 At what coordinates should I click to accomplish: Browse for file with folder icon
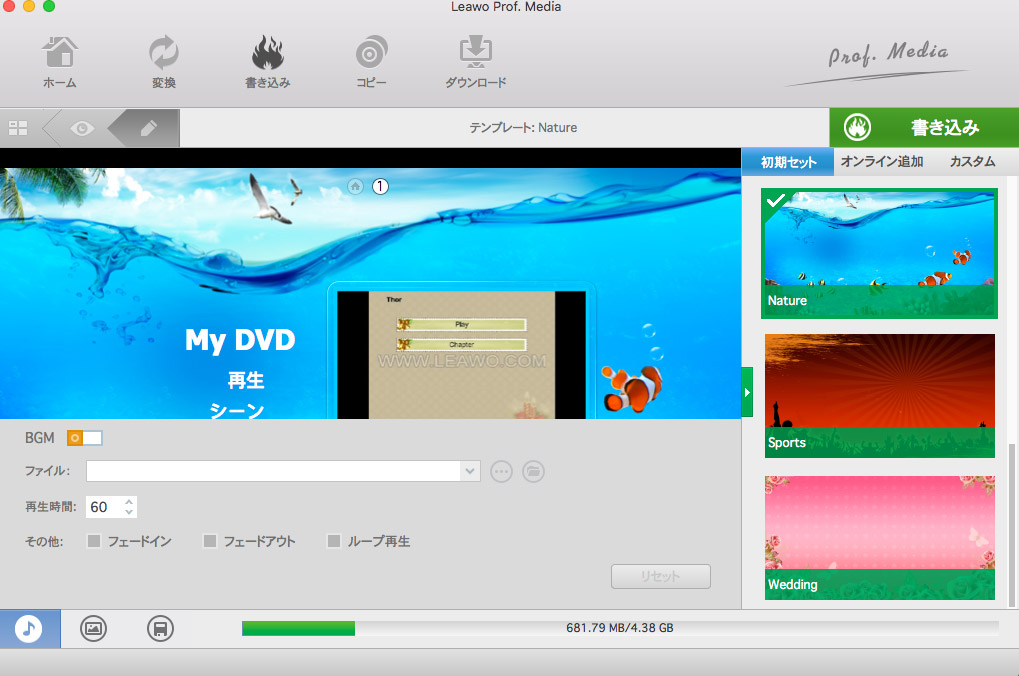click(534, 471)
